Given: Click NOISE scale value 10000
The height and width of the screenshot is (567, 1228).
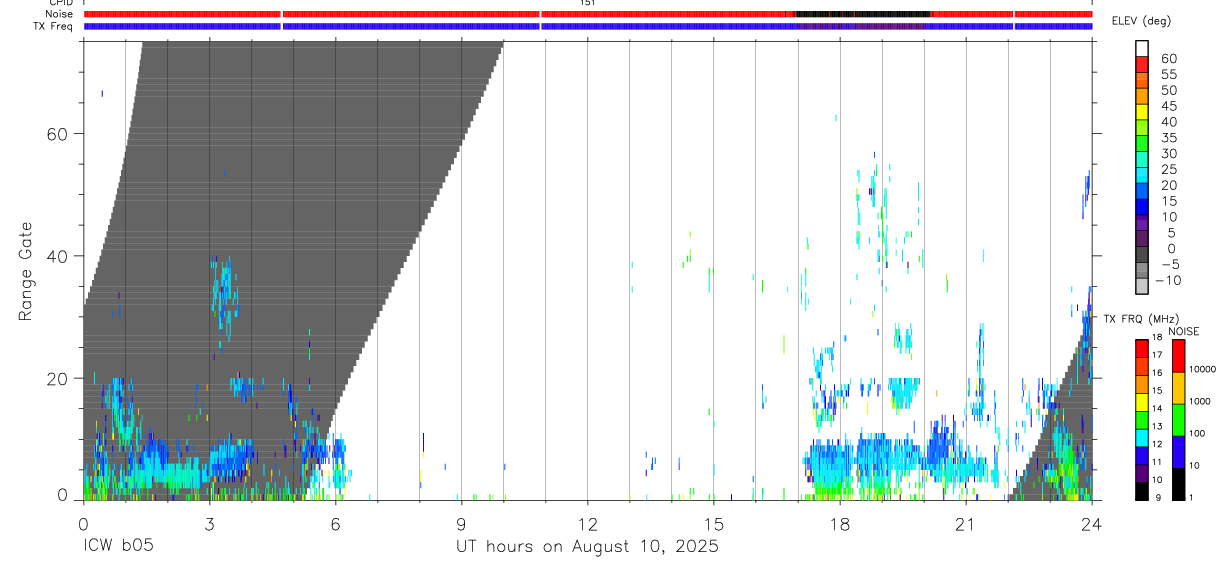Looking at the screenshot, I should click(1202, 370).
